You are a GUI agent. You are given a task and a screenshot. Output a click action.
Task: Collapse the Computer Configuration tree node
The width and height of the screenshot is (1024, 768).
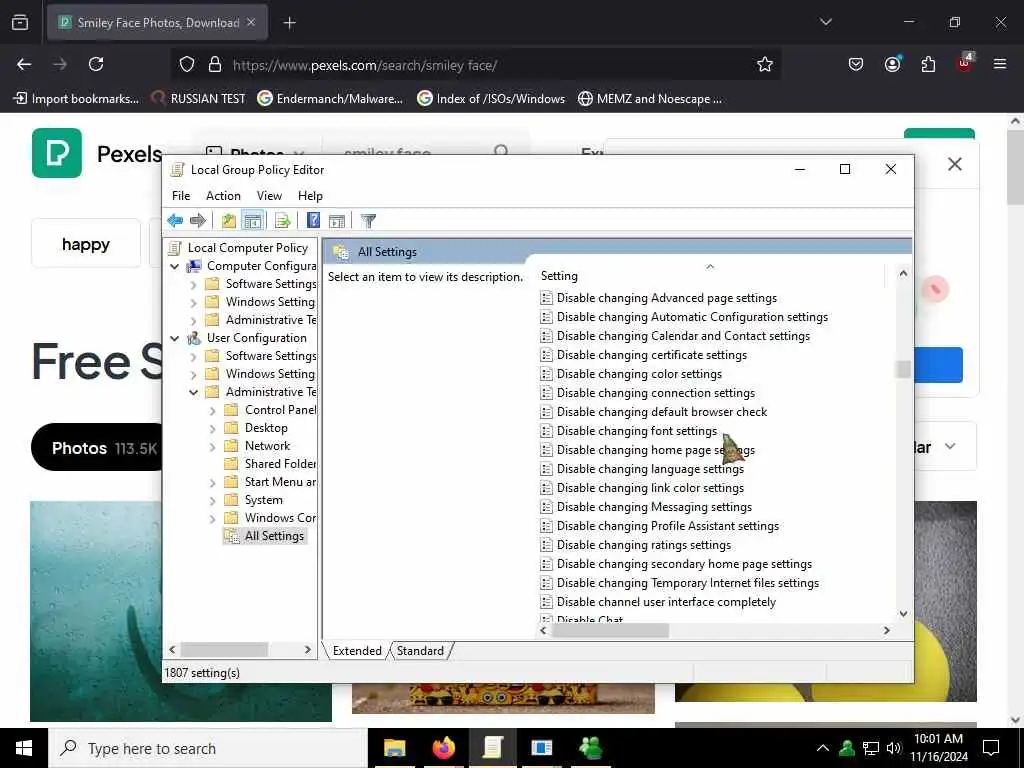pyautogui.click(x=174, y=266)
